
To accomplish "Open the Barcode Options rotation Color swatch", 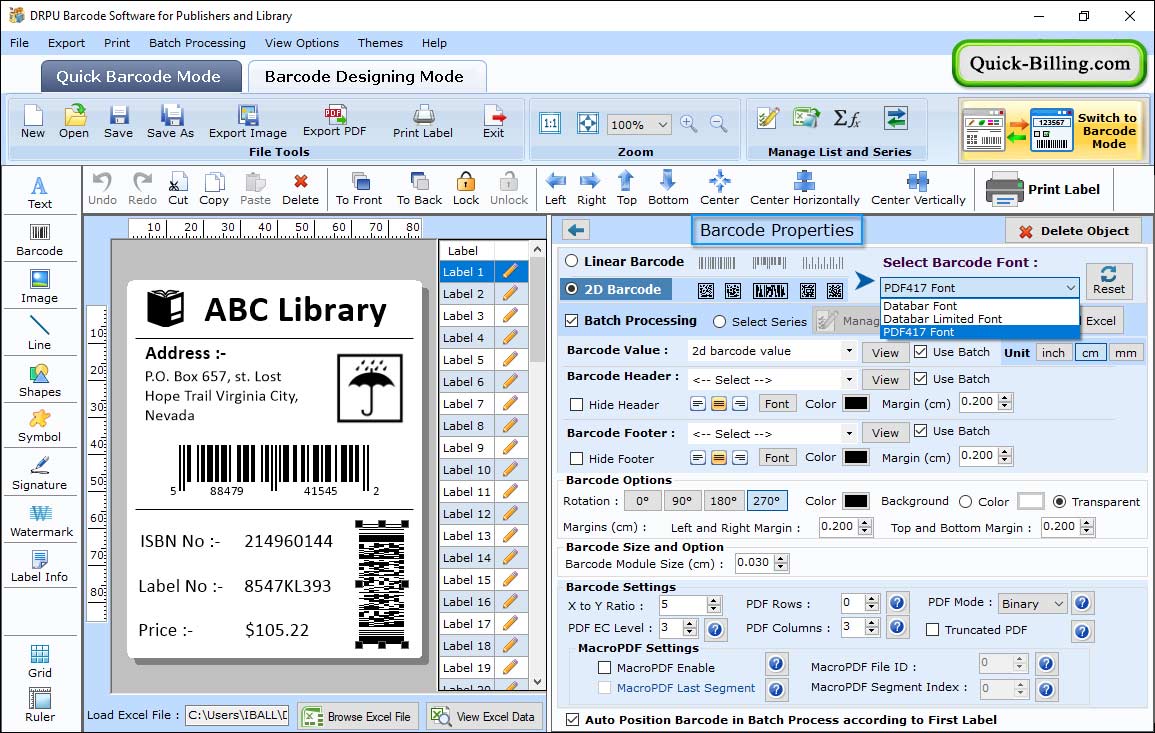I will [x=855, y=501].
